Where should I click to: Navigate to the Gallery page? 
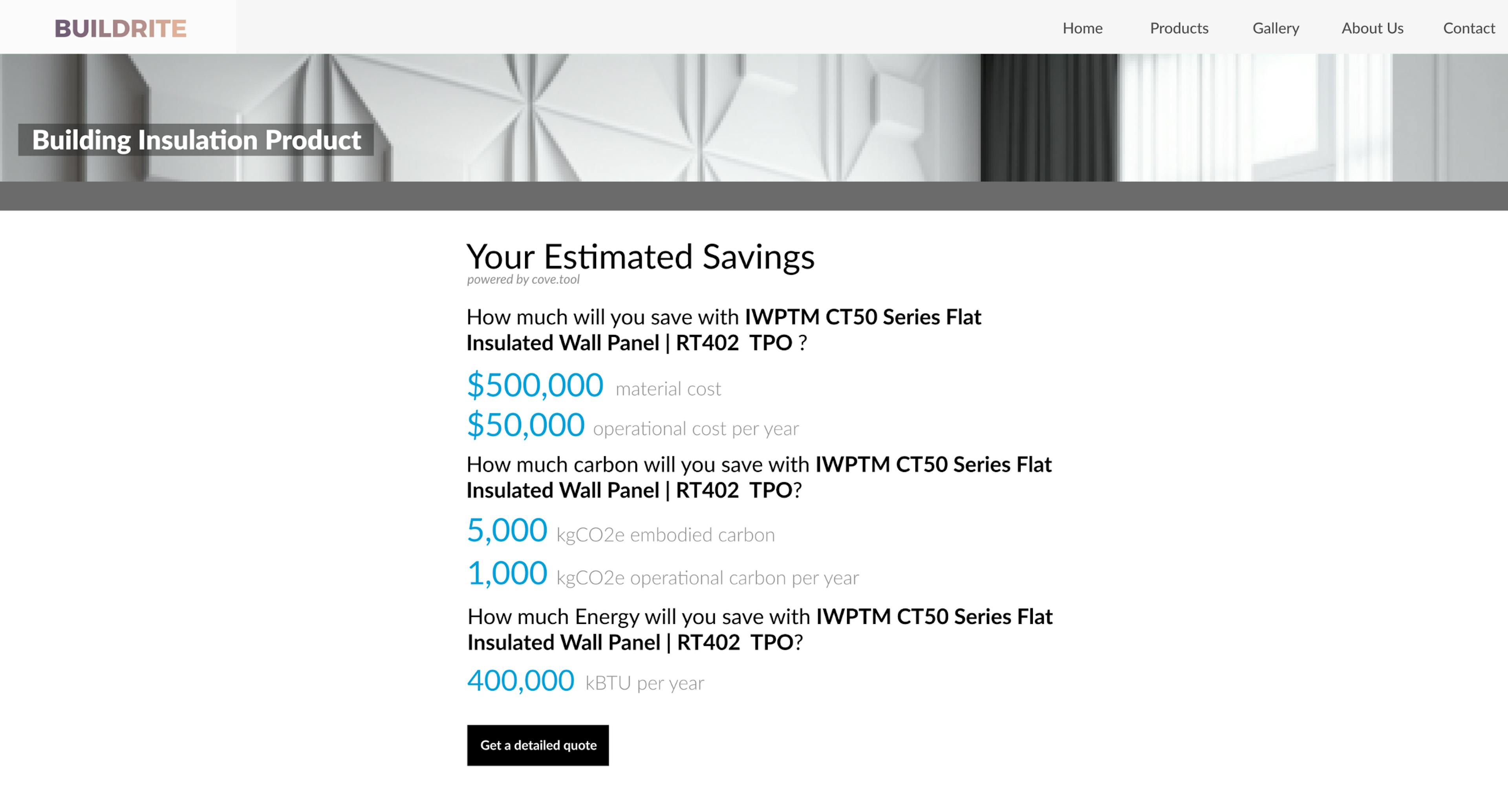pyautogui.click(x=1276, y=28)
